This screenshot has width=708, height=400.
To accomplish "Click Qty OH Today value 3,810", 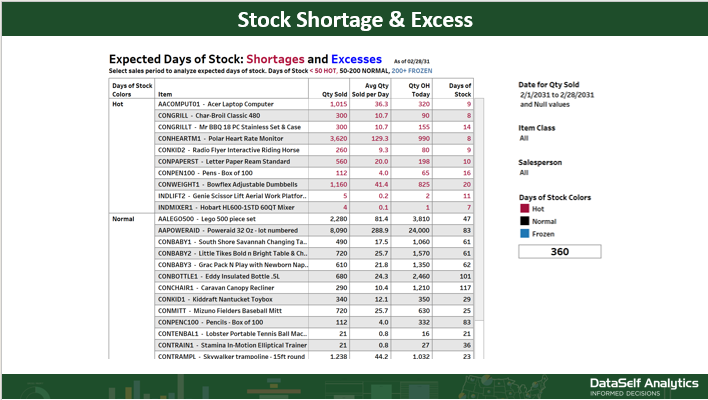I will [x=421, y=219].
